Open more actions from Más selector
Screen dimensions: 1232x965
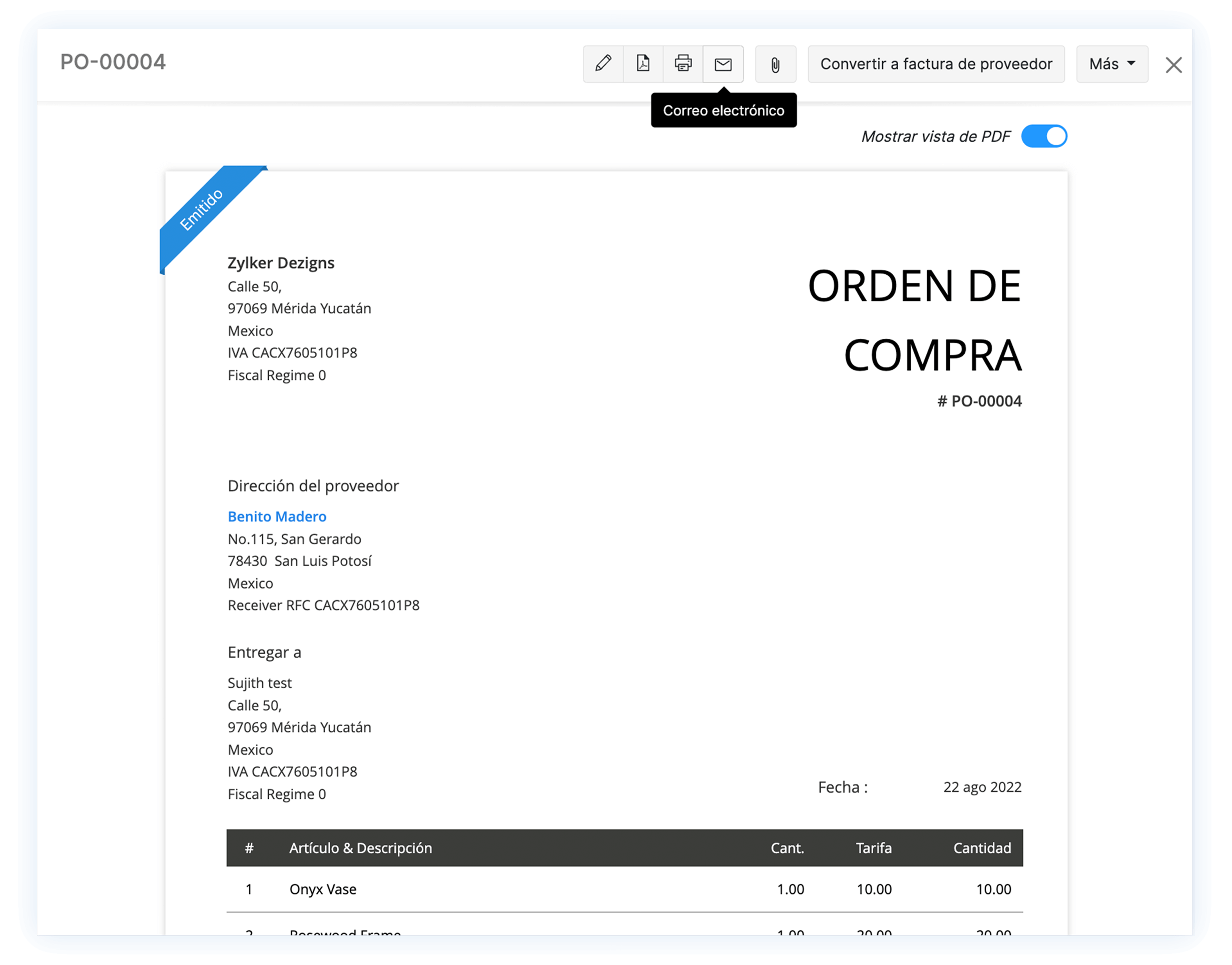coord(1111,64)
